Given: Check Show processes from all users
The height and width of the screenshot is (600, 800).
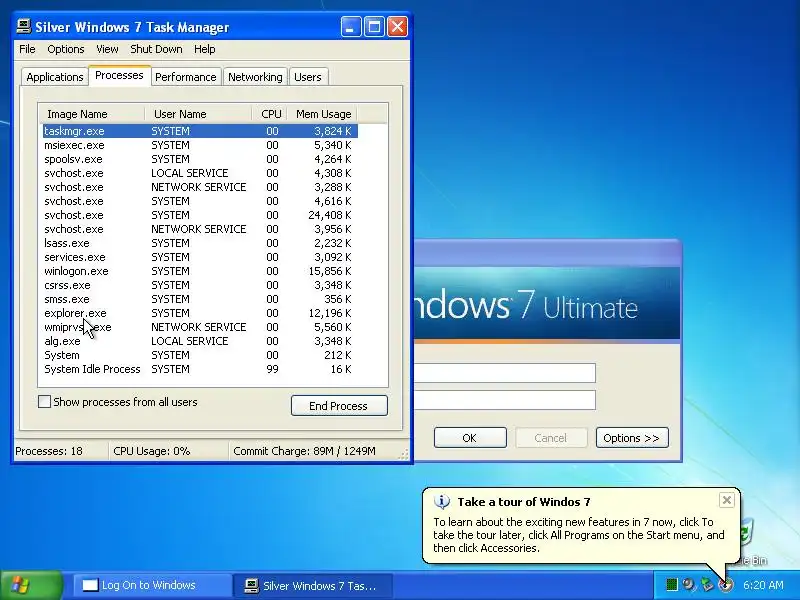Looking at the screenshot, I should [44, 402].
